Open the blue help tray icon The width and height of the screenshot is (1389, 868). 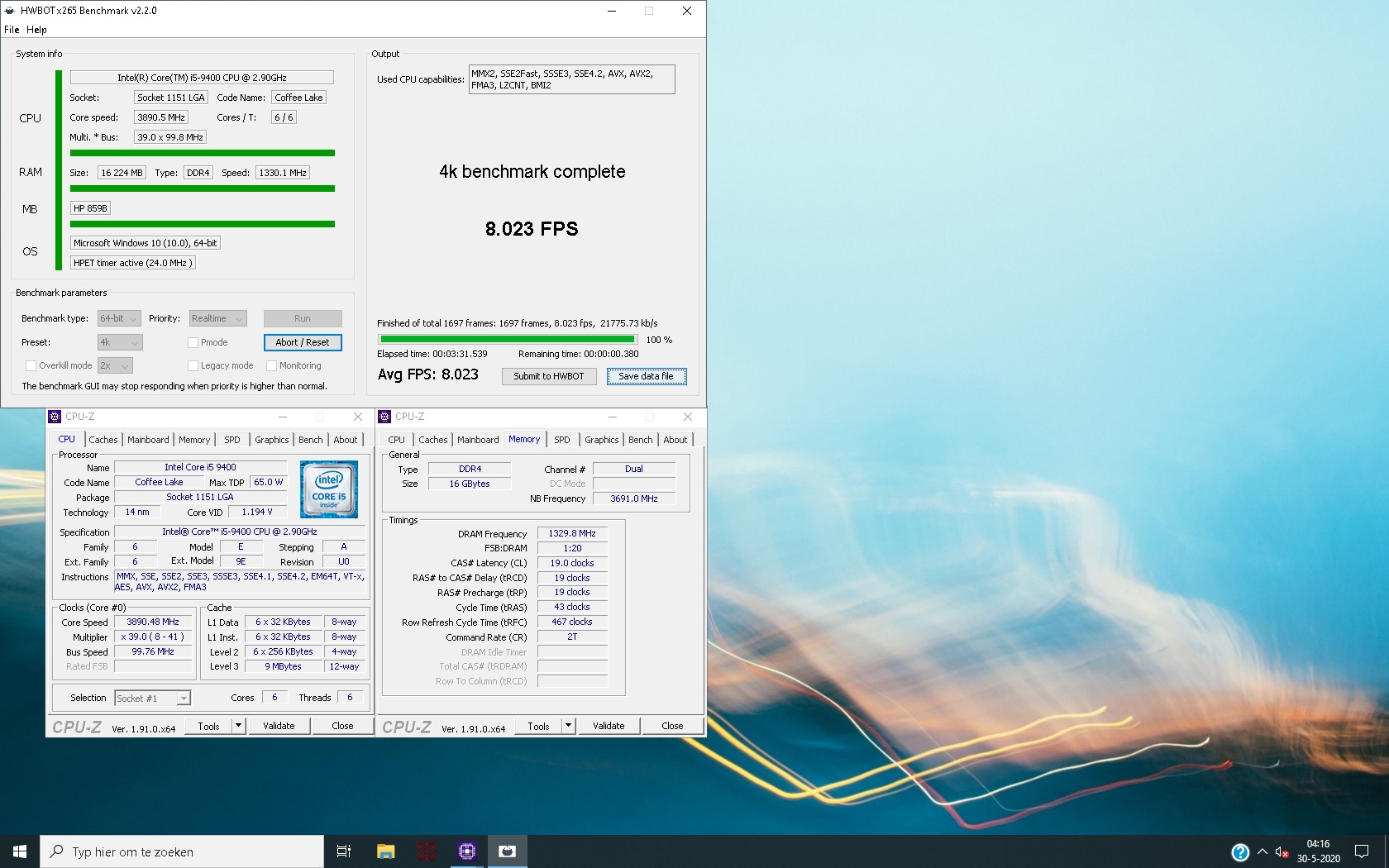[1239, 852]
